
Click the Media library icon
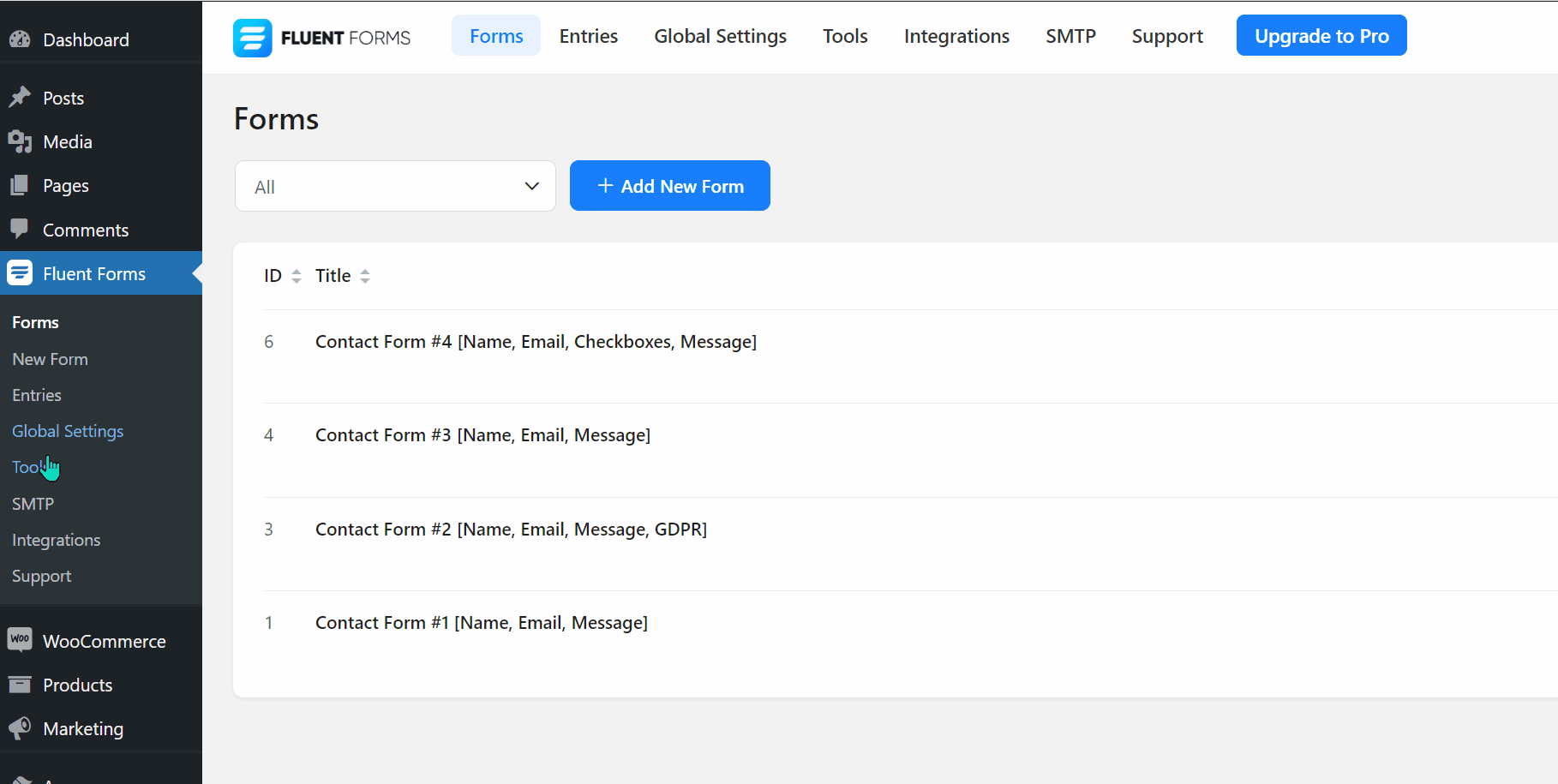click(x=20, y=141)
